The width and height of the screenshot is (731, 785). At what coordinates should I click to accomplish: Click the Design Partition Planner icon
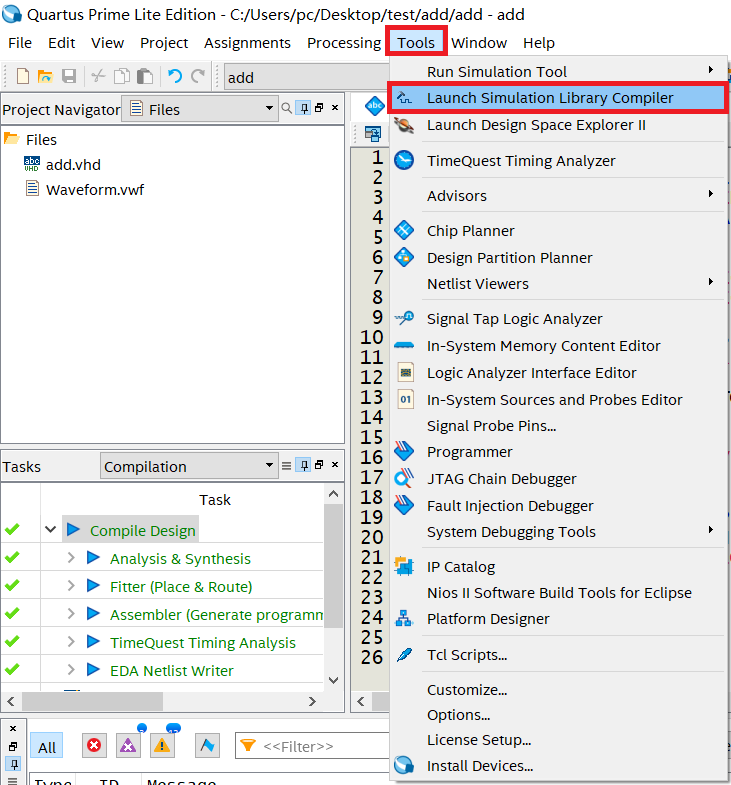tap(404, 257)
